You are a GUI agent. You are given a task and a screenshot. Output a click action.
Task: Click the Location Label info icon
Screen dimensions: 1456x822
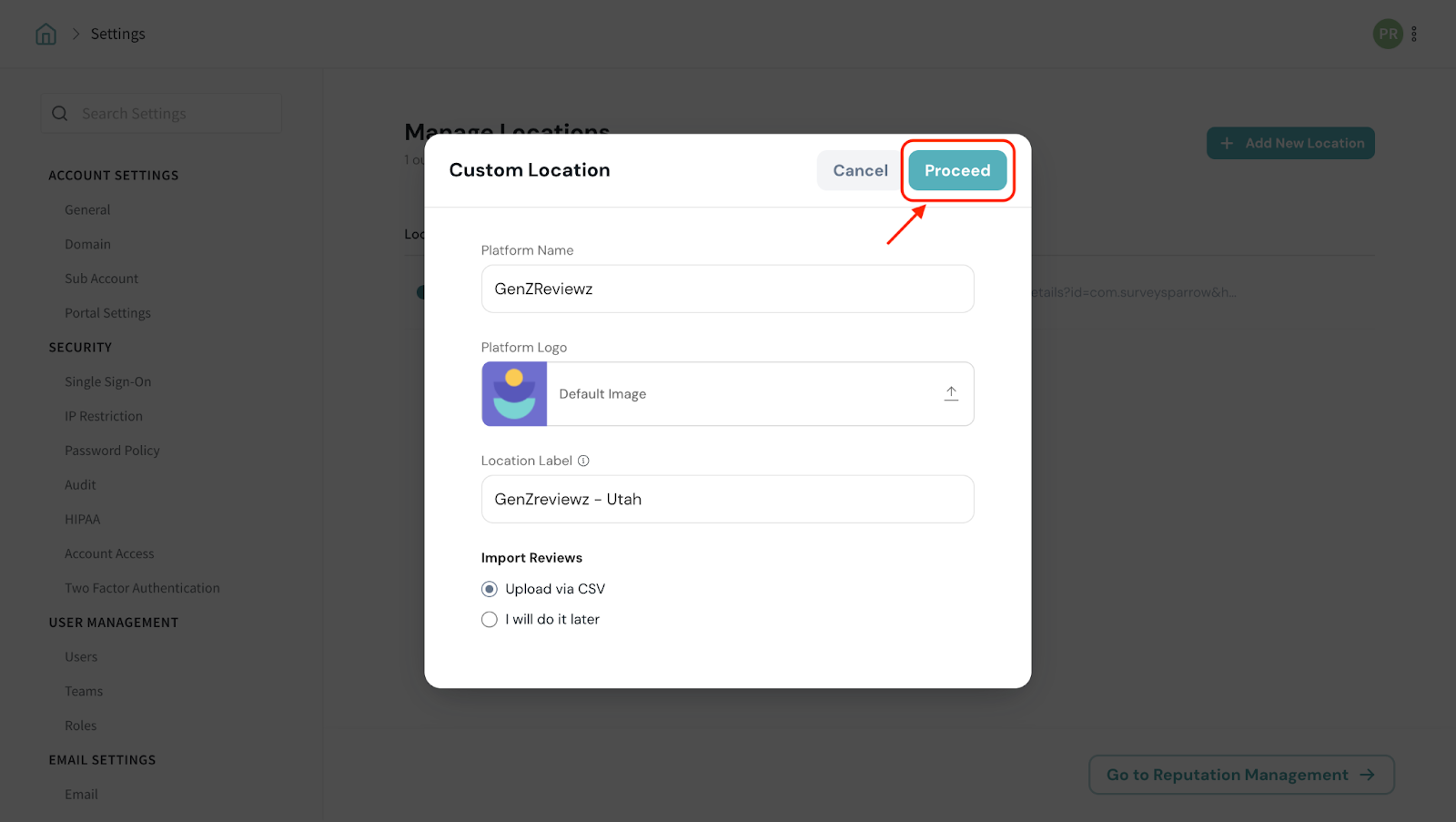583,461
